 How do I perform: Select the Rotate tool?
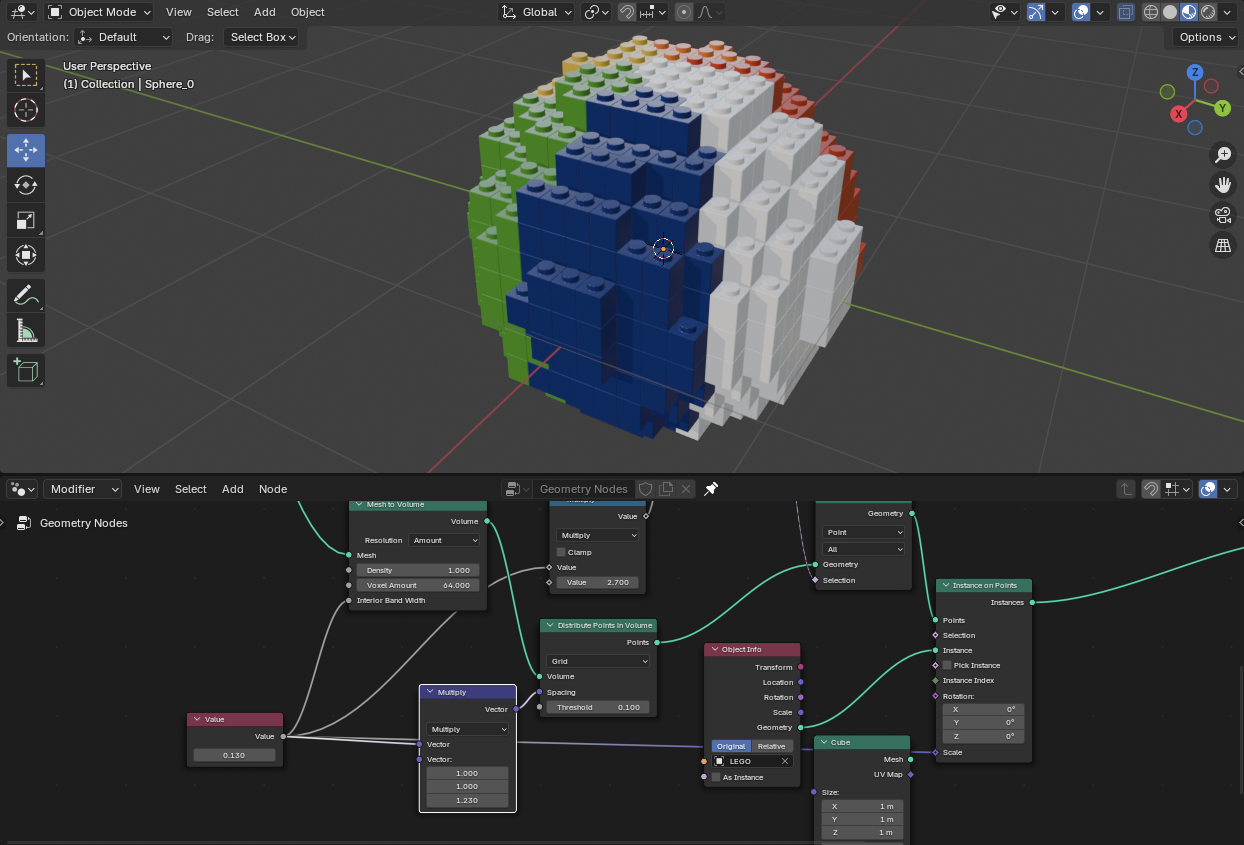(26, 185)
